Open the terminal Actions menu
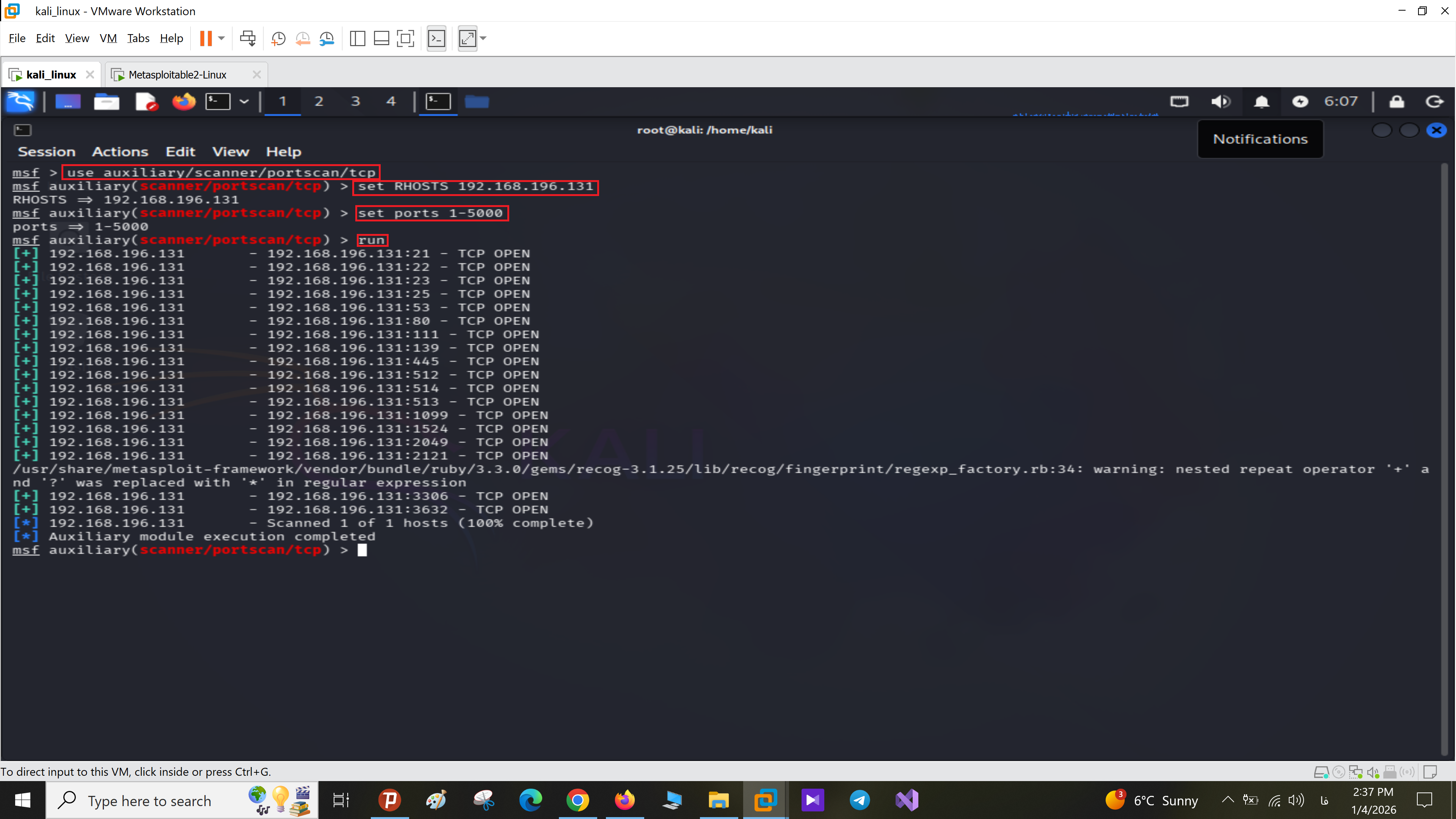This screenshot has width=1456, height=819. point(120,152)
